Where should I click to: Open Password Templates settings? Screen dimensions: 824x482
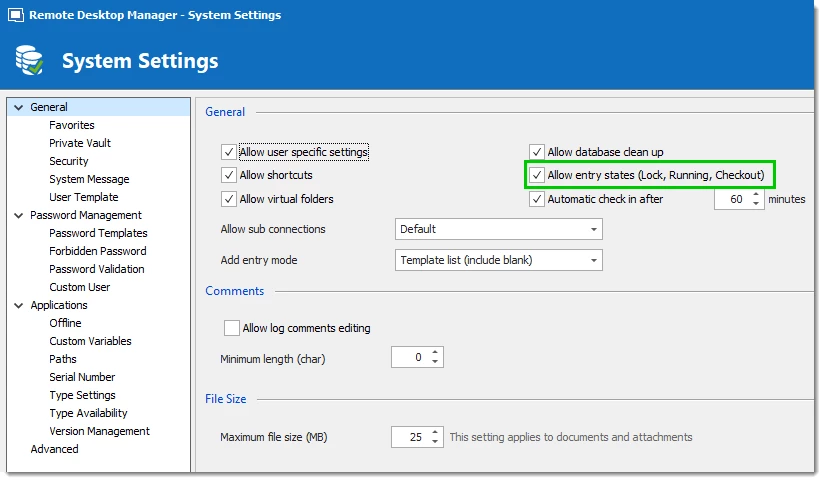coord(98,233)
